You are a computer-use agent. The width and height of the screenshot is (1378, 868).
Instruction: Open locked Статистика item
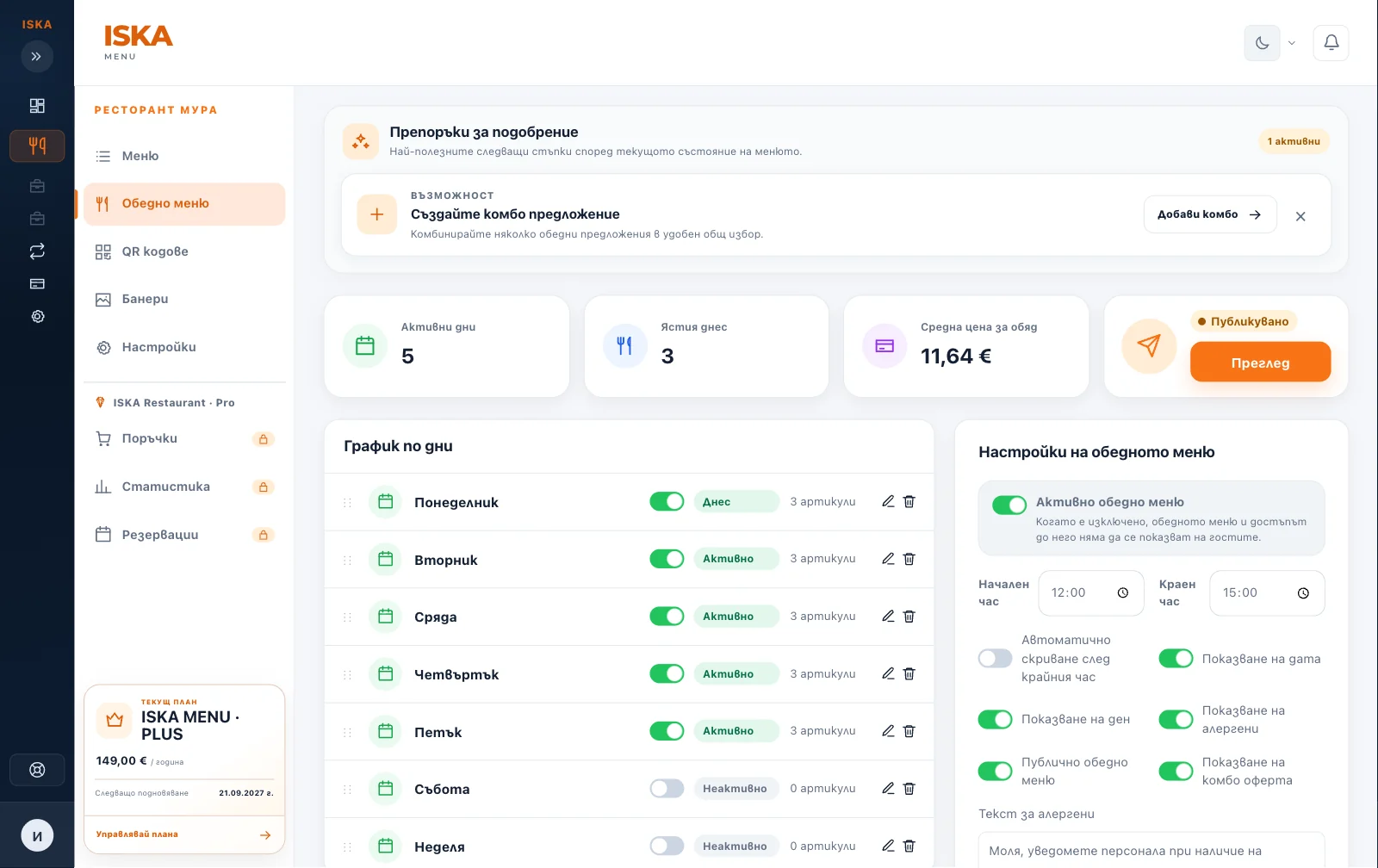click(x=184, y=487)
